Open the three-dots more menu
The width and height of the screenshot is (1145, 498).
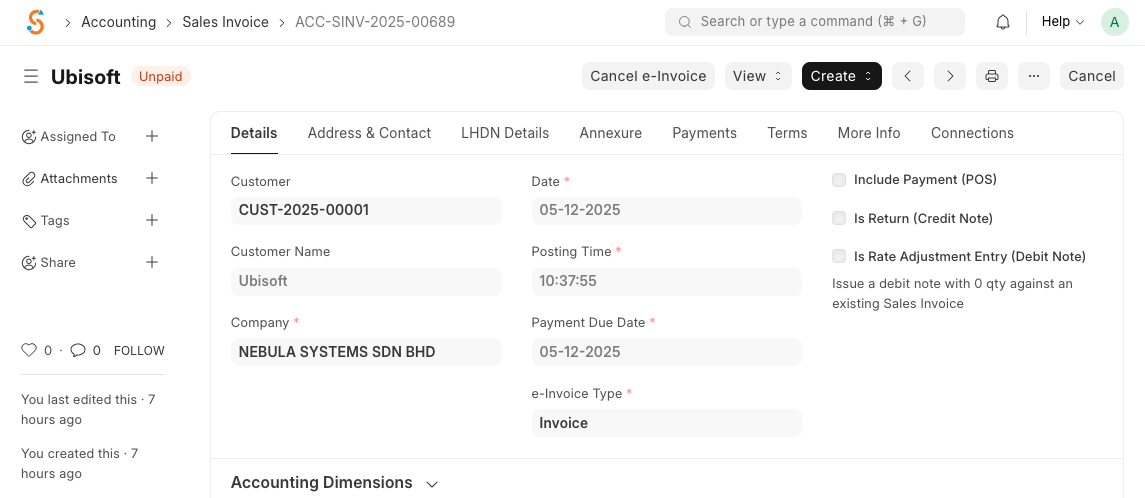pos(1033,76)
